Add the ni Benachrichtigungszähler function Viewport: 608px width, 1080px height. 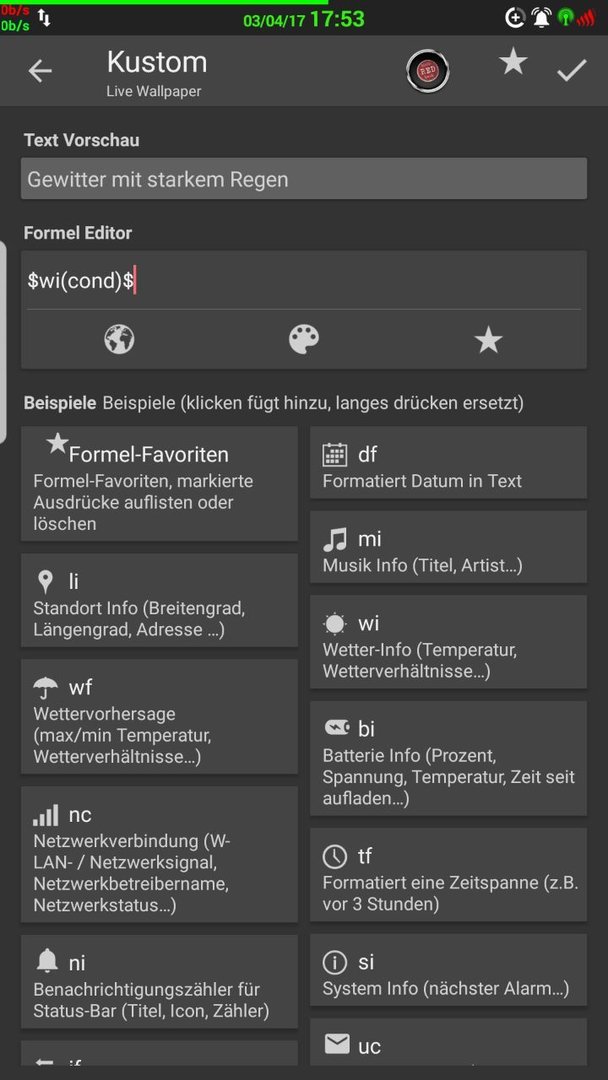point(159,982)
